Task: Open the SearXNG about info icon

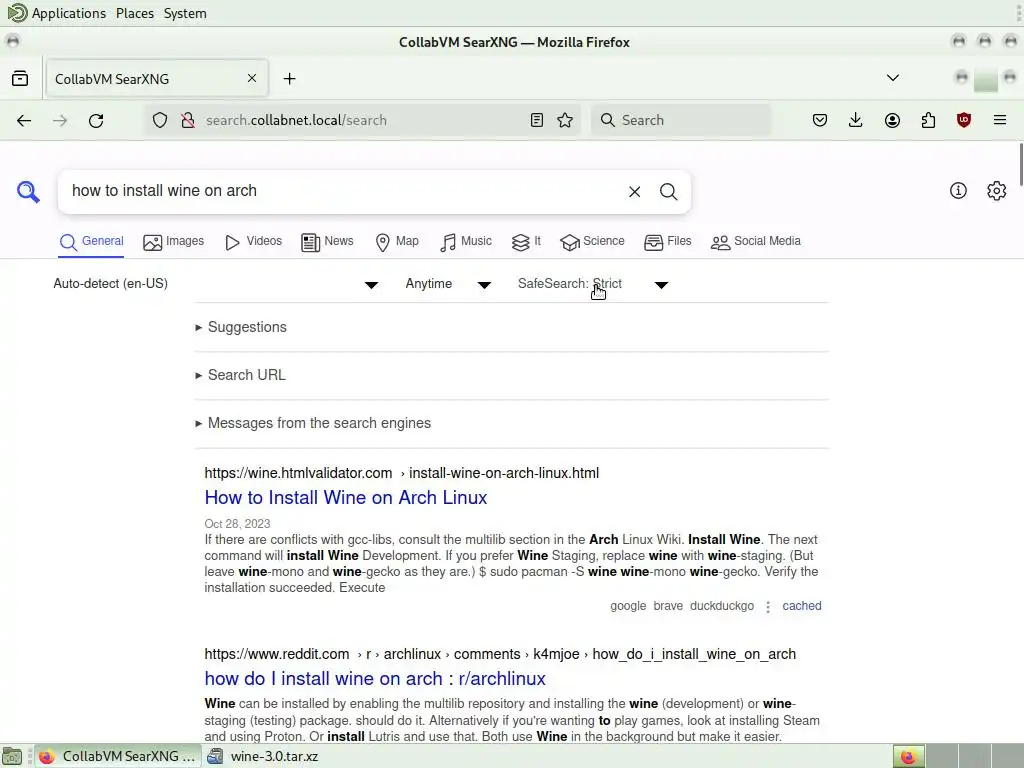Action: 958,191
